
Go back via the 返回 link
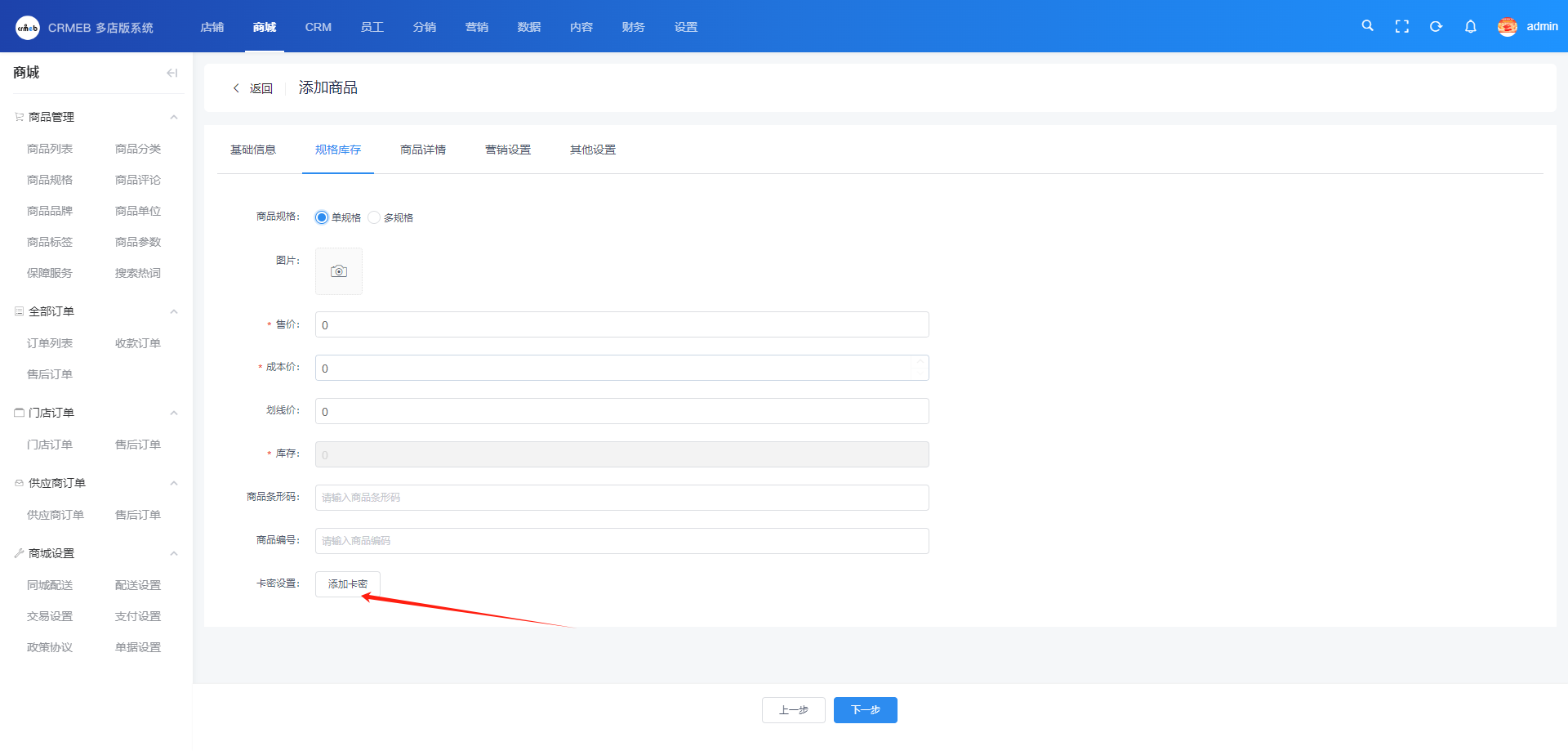[253, 88]
